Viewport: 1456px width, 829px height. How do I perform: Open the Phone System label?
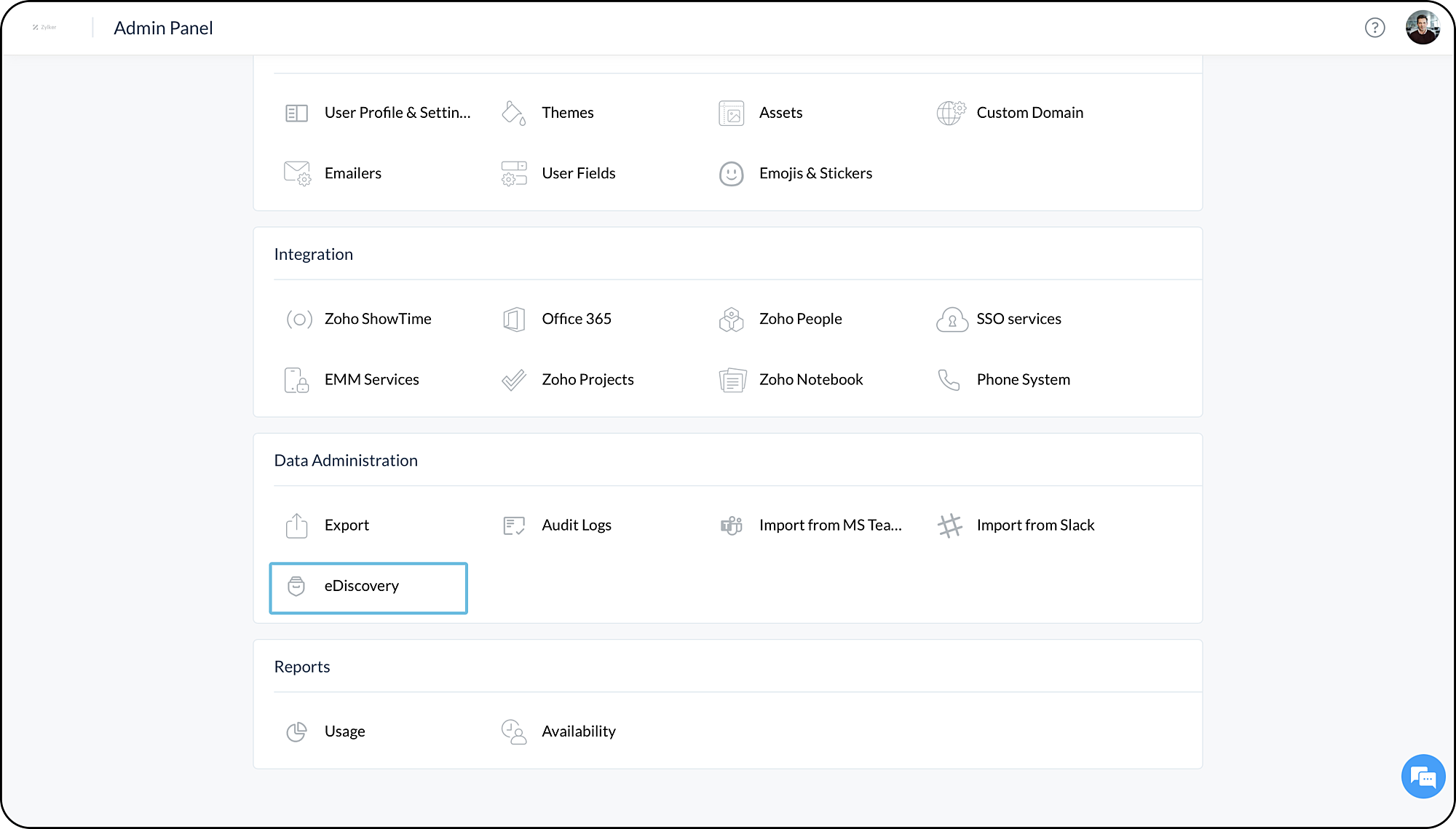1024,380
